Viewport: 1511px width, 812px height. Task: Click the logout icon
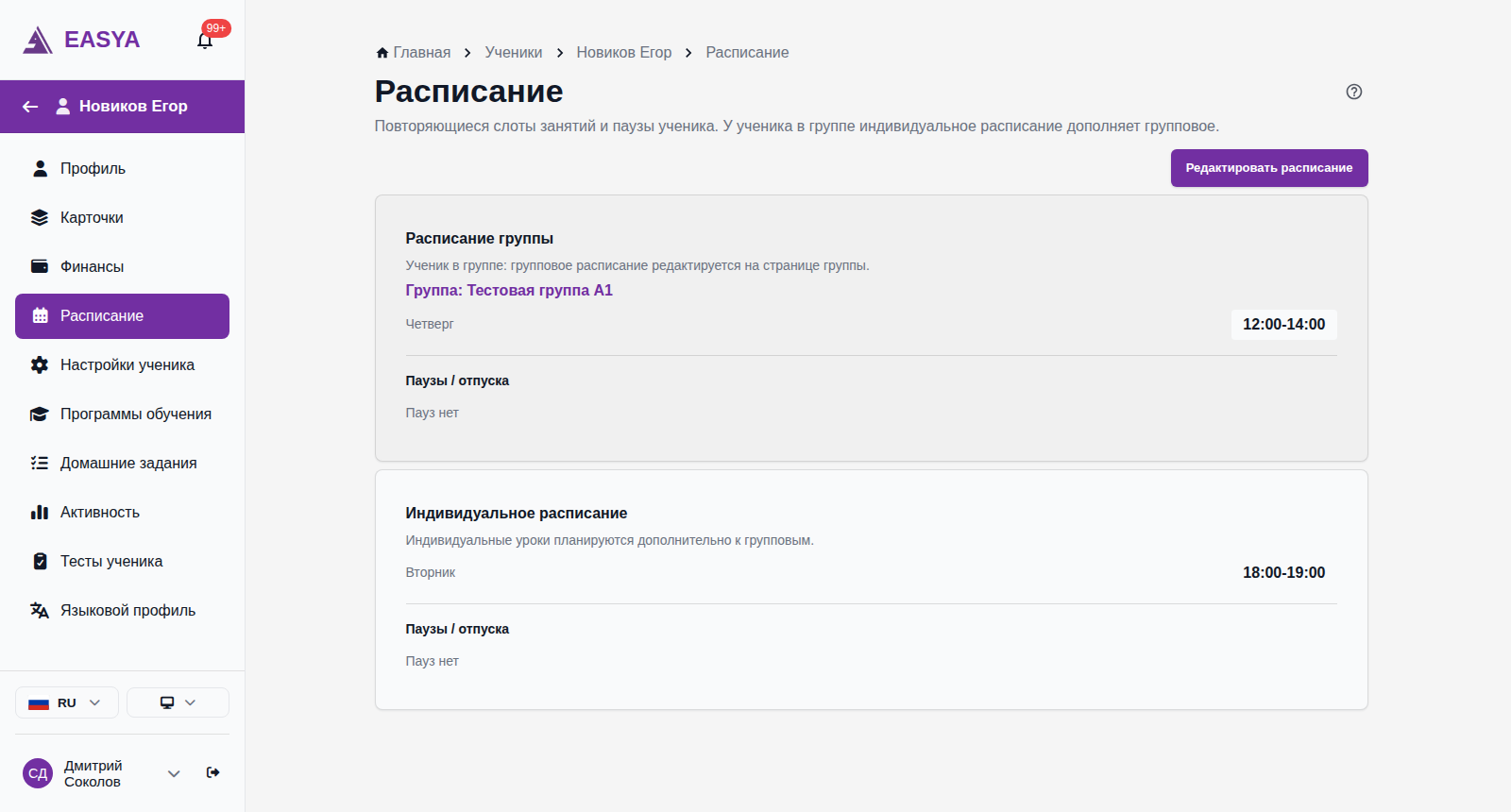coord(213,772)
